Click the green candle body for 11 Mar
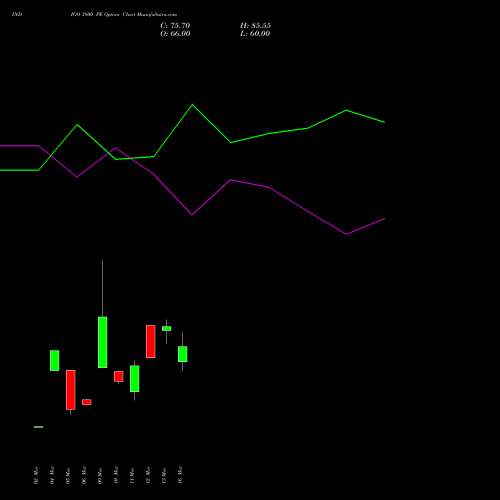Viewport: 500px width, 500px height. tap(135, 379)
